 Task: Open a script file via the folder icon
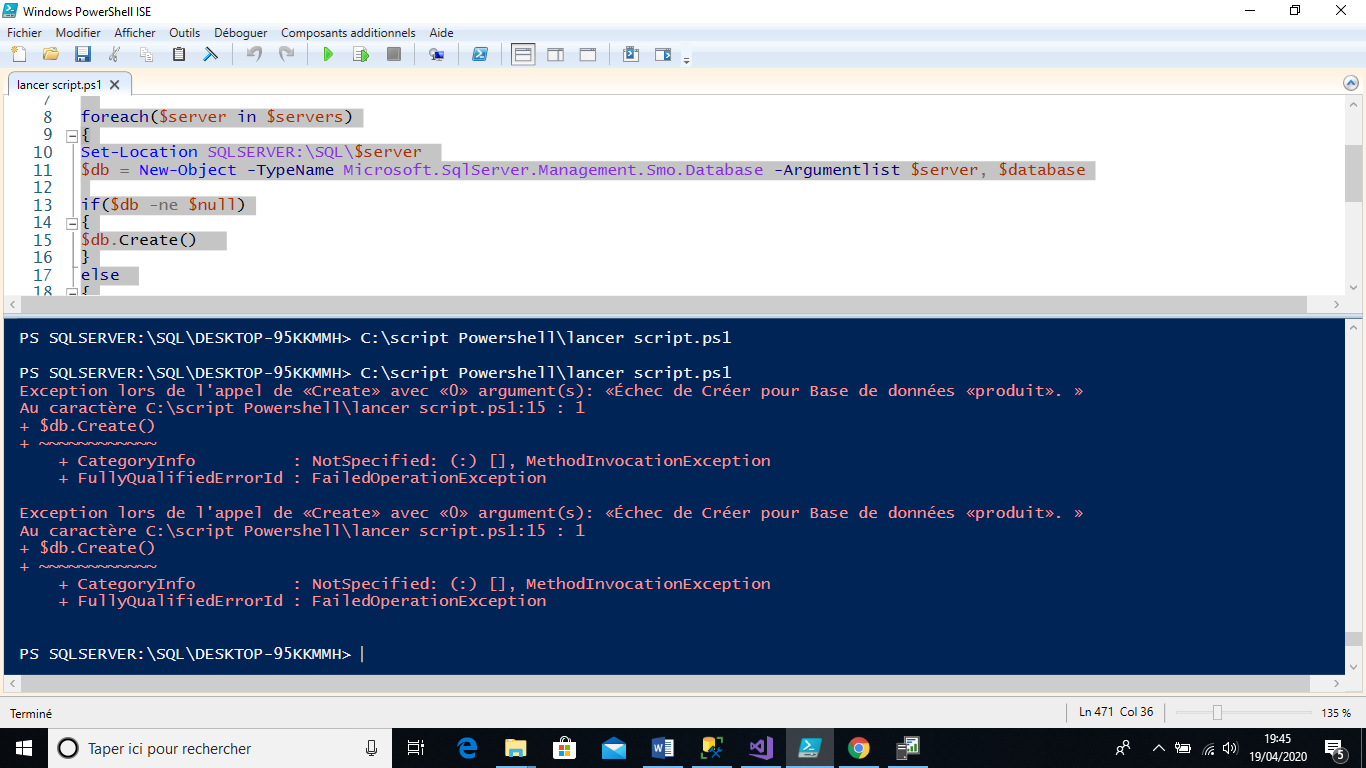click(51, 54)
